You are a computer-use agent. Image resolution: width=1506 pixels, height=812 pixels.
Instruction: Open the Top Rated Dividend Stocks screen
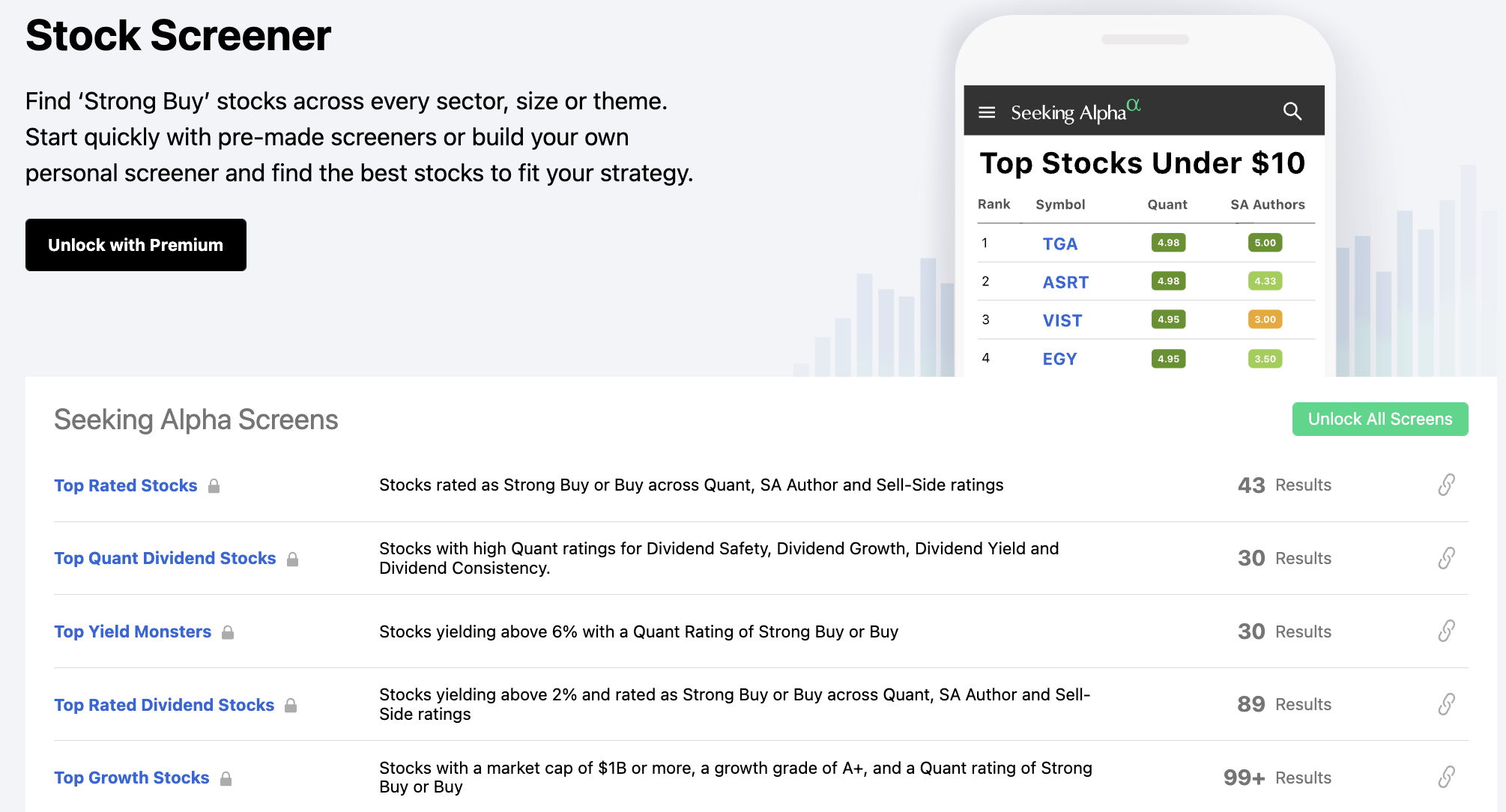coord(163,705)
